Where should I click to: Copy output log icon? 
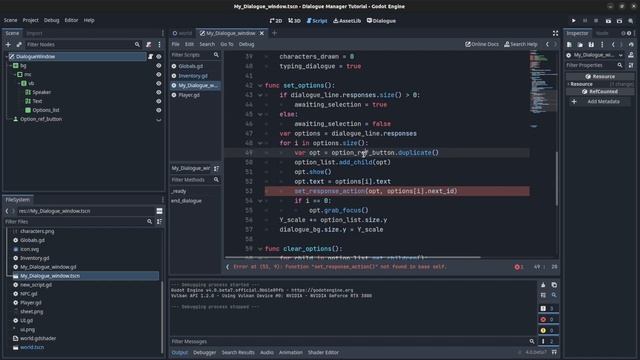[554, 285]
